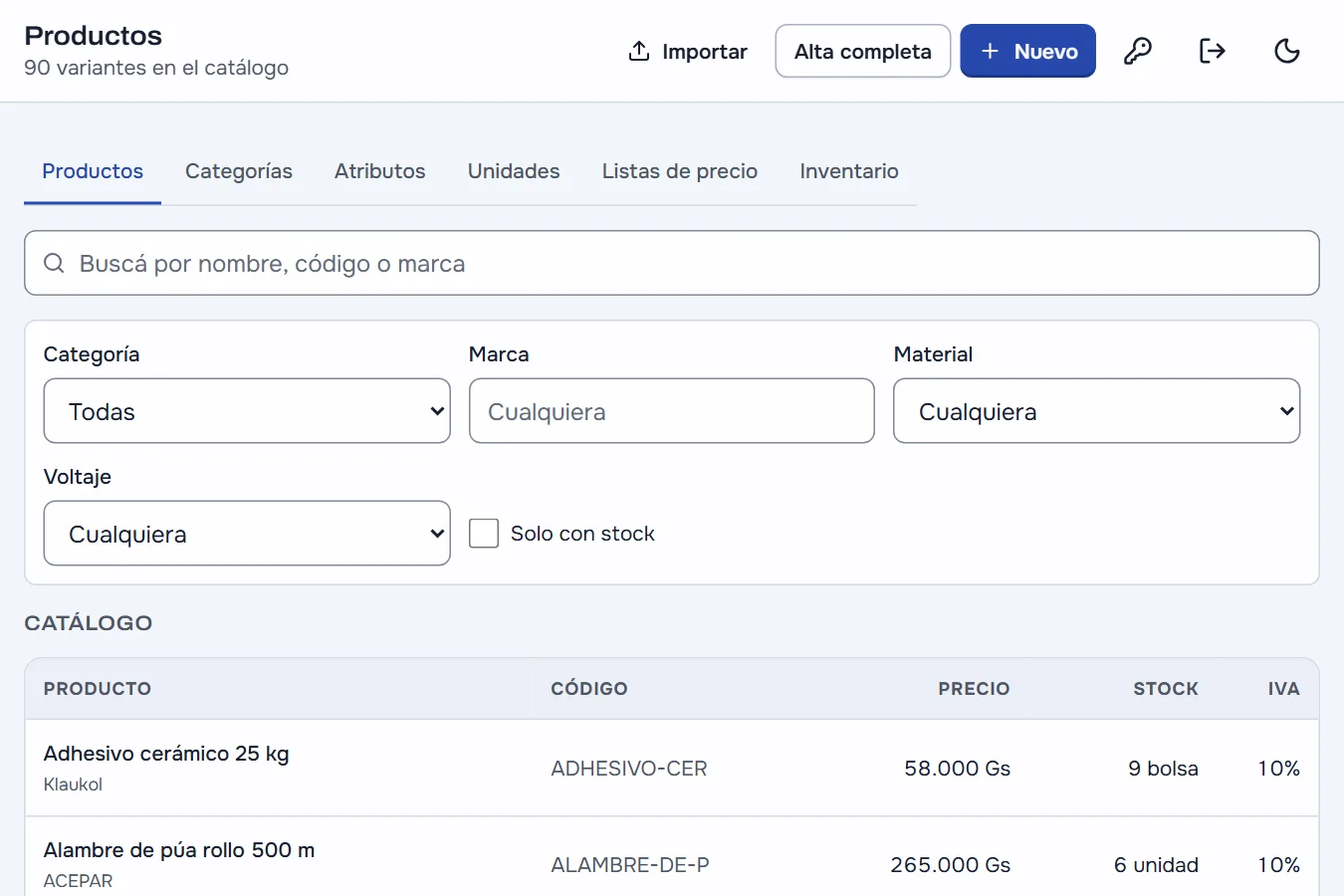Open the Categoría dropdown

247,411
